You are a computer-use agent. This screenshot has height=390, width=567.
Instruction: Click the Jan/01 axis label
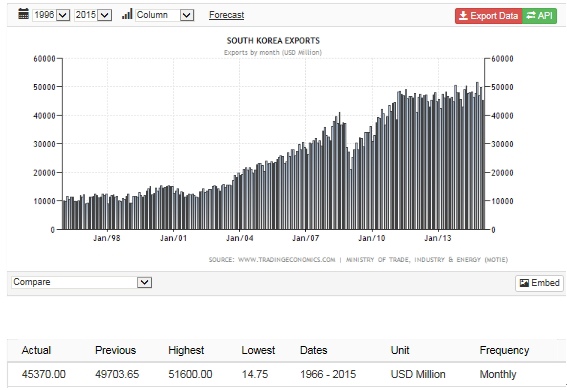173,238
